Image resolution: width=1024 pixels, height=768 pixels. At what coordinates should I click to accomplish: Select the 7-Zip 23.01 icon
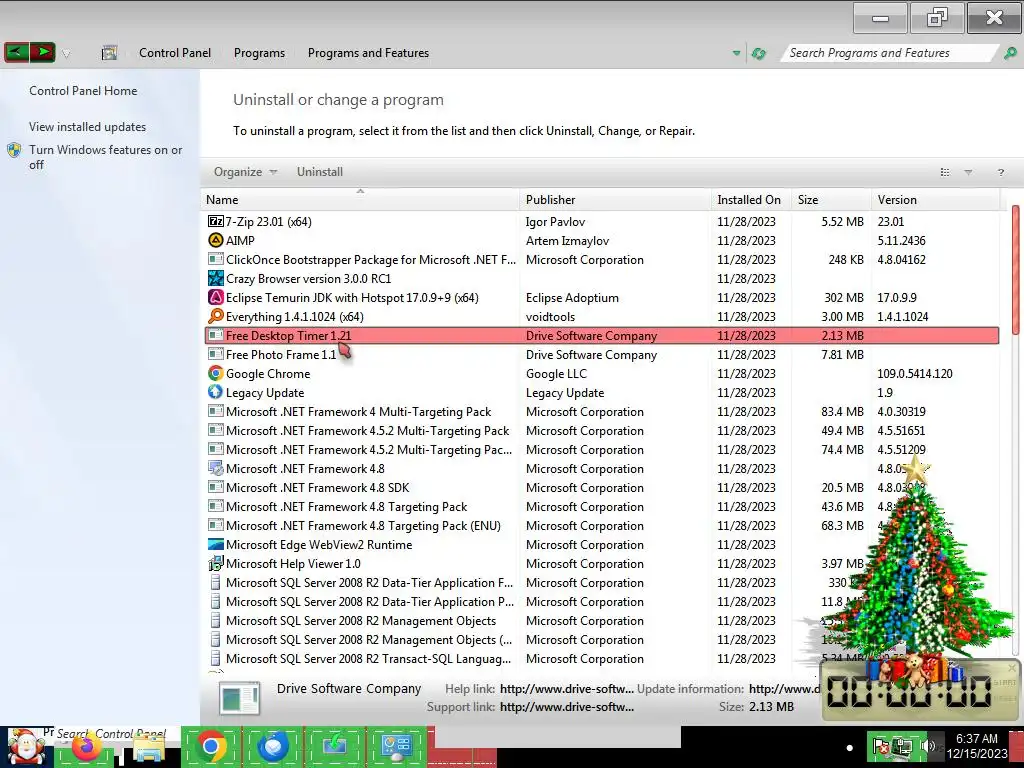click(216, 221)
